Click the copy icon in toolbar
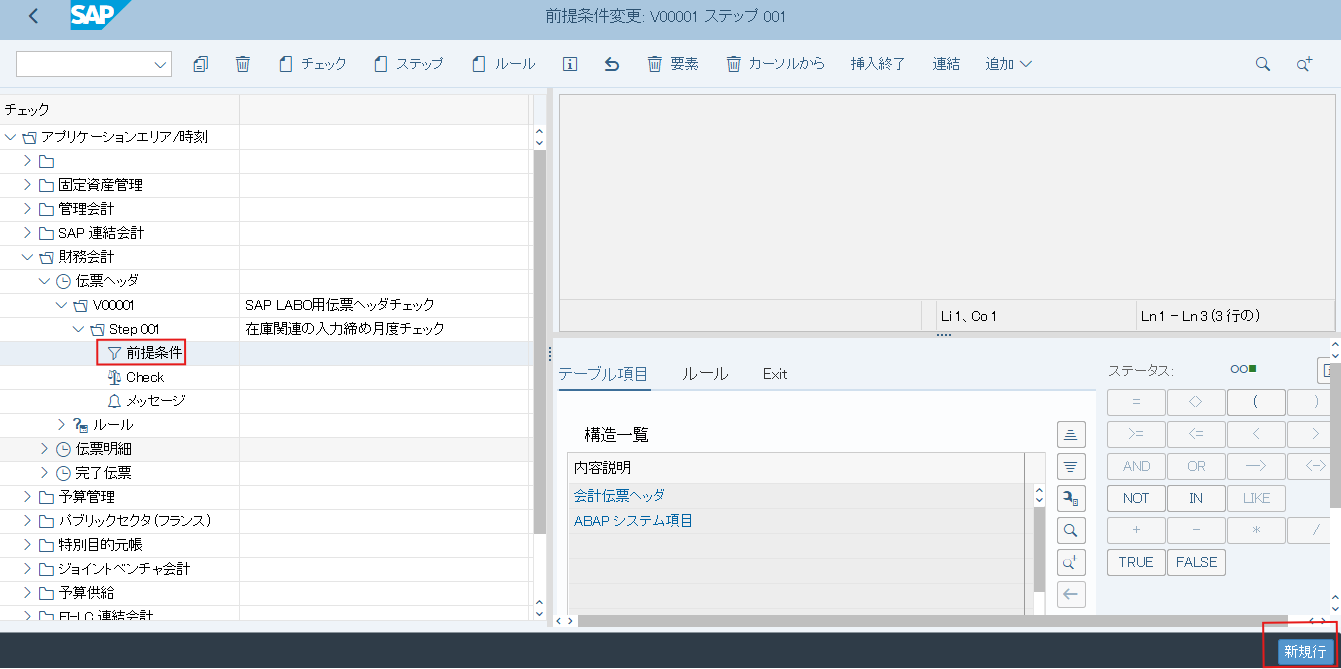Screen dimensions: 1341x669 click(x=201, y=64)
